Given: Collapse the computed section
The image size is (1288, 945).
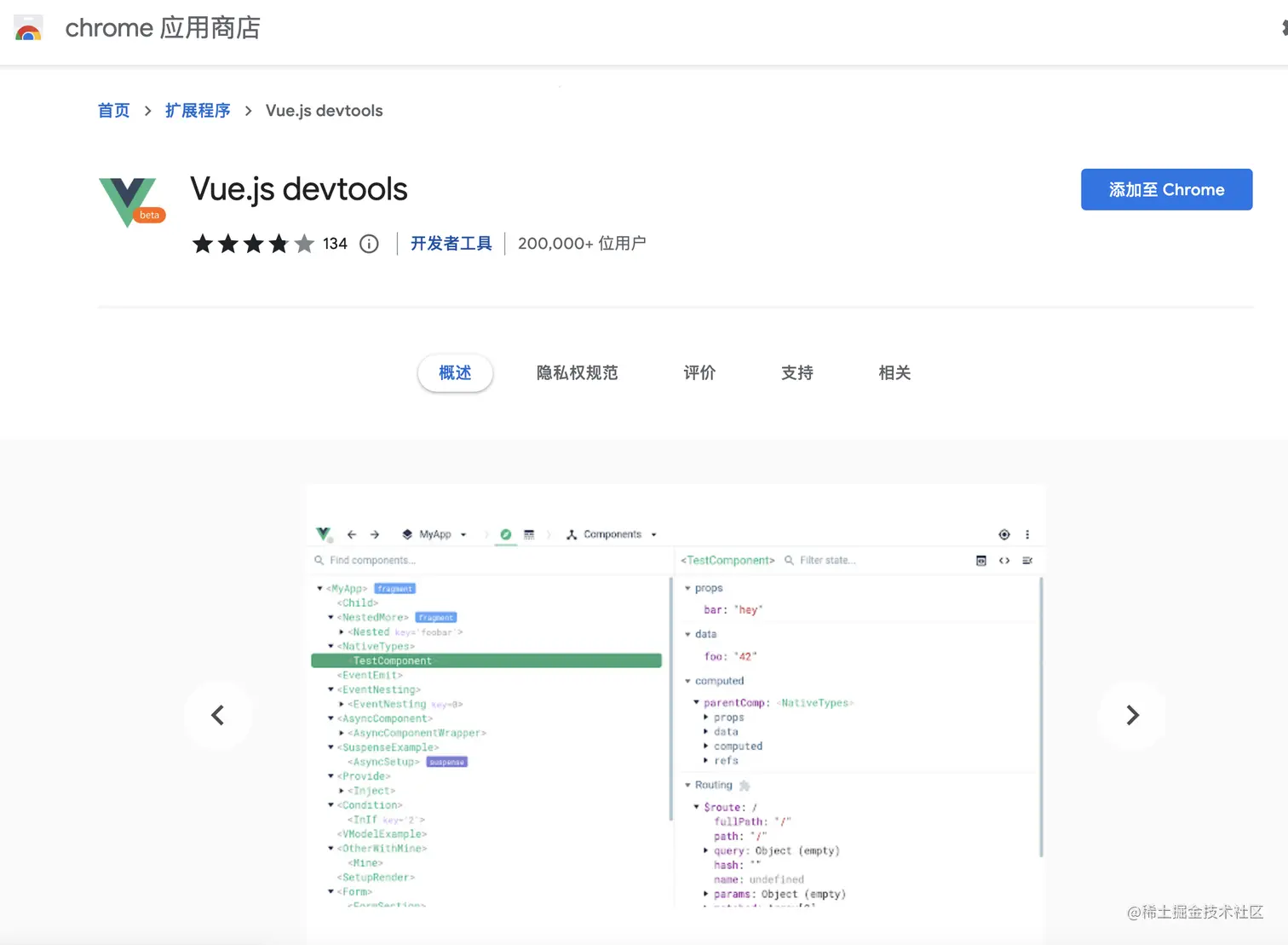Looking at the screenshot, I should tap(687, 681).
